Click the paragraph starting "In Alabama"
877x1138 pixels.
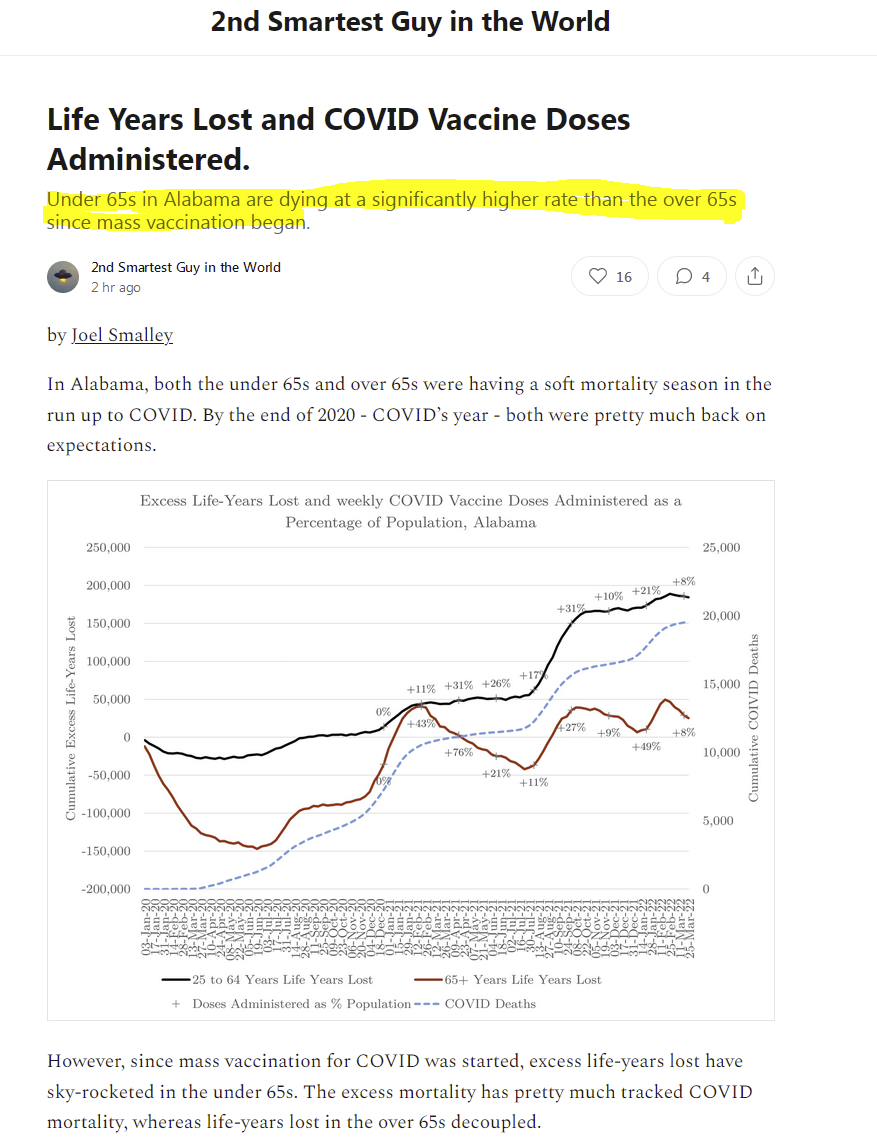(x=409, y=414)
